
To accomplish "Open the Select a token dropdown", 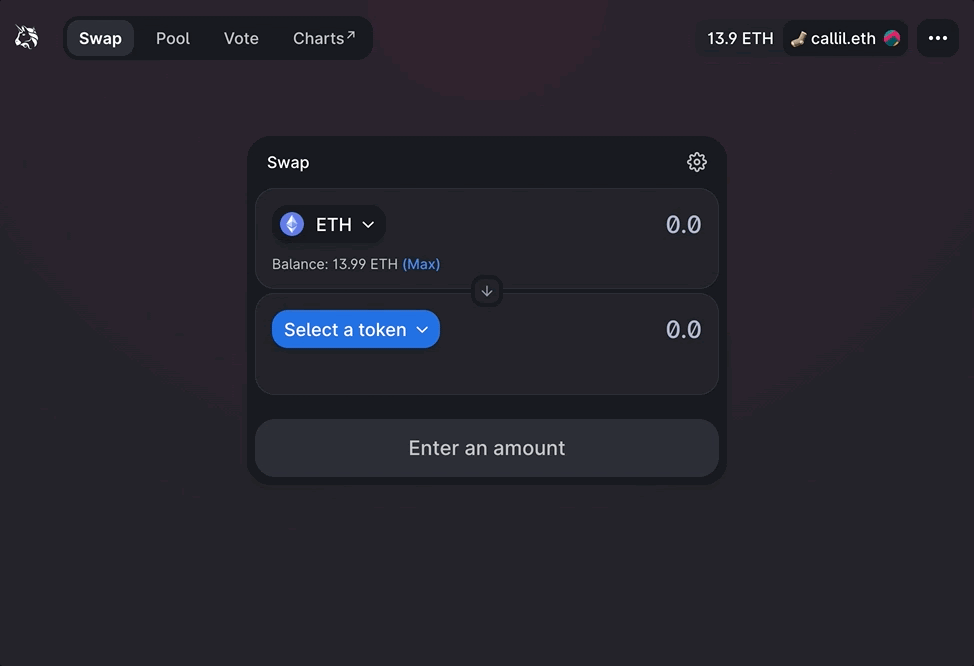I will tap(345, 329).
